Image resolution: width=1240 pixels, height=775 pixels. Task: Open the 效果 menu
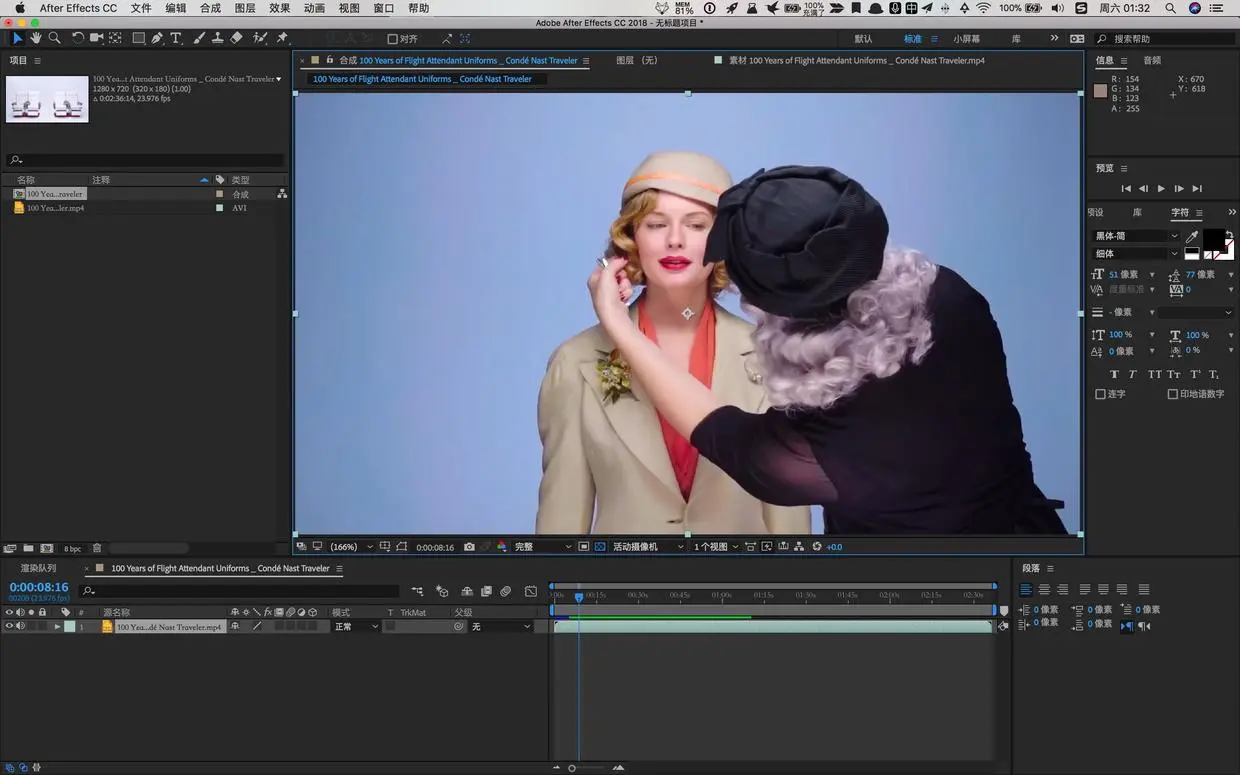click(279, 8)
